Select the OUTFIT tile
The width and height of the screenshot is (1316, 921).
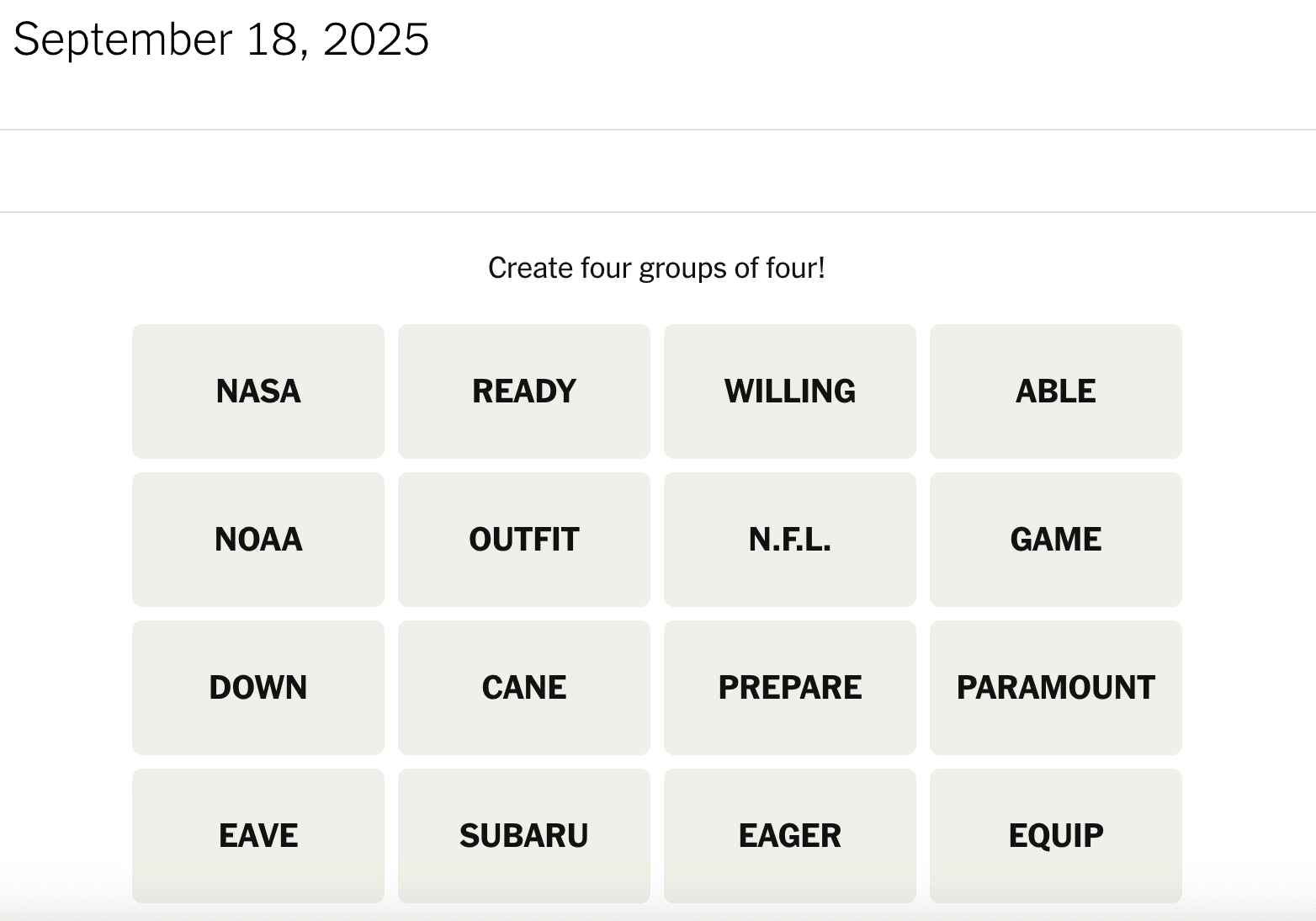tap(523, 539)
